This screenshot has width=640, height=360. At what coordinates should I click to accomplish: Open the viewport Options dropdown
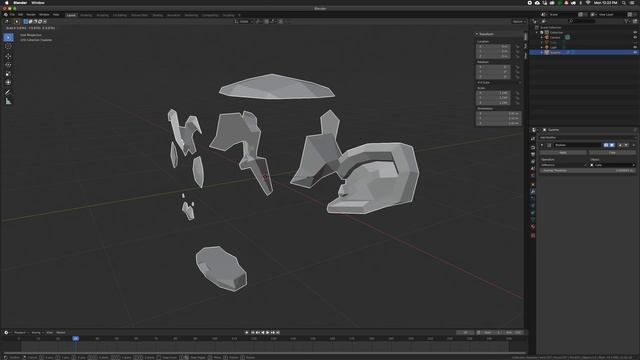coord(518,21)
